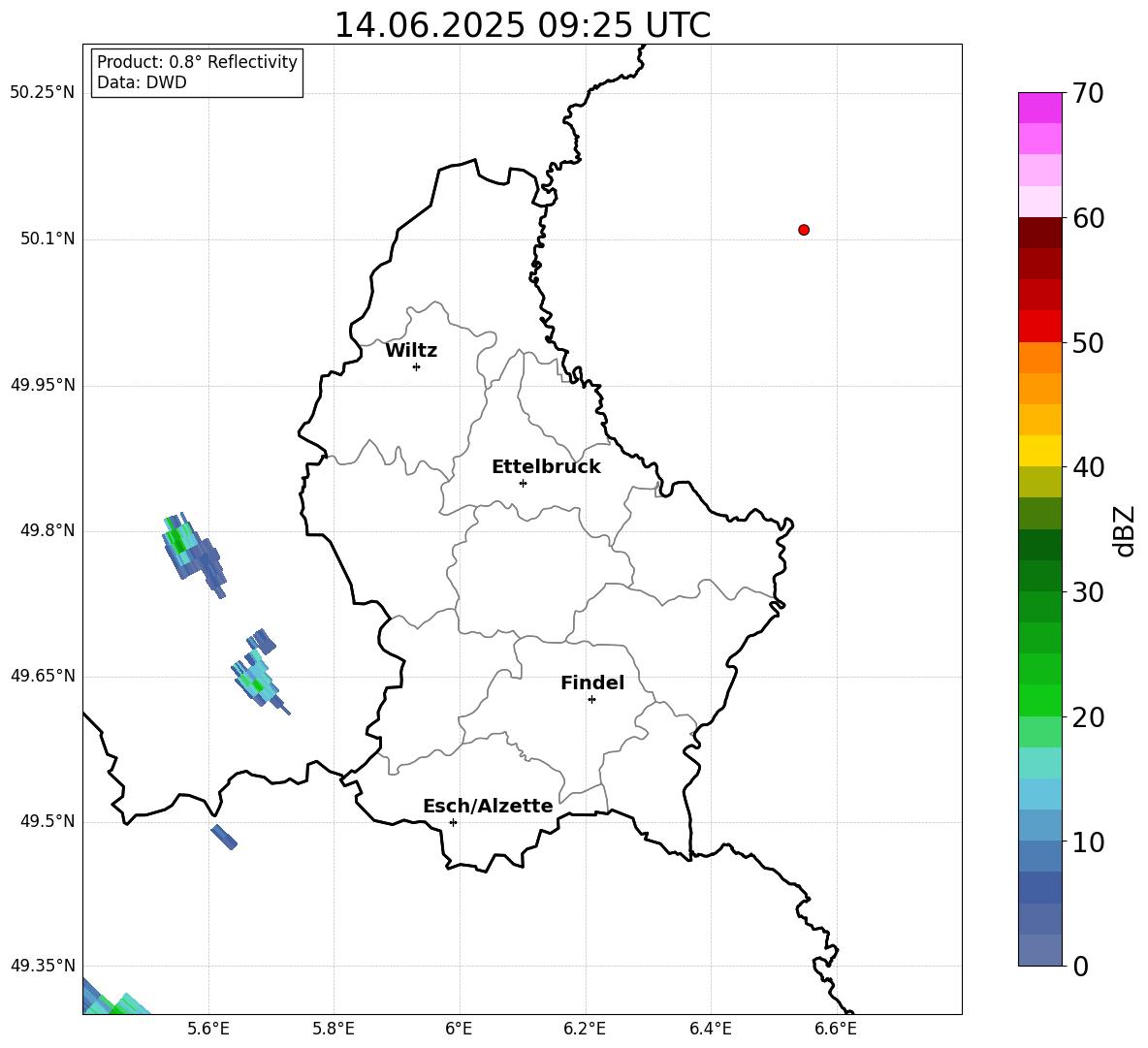Click the radar echo near 49.65°N
This screenshot has height=1048, width=1148.
tap(260, 670)
